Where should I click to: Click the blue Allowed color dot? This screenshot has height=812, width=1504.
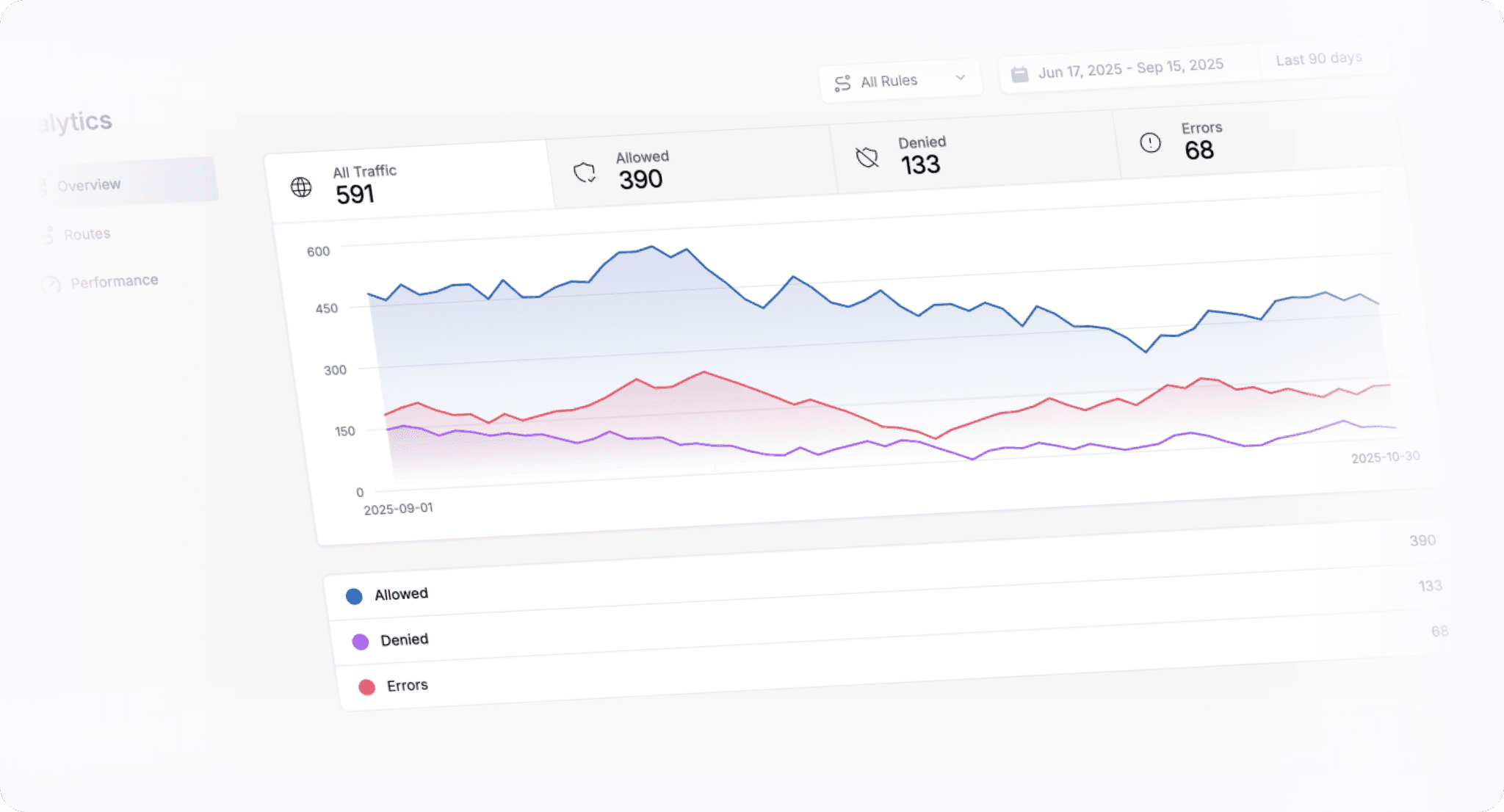pyautogui.click(x=354, y=596)
